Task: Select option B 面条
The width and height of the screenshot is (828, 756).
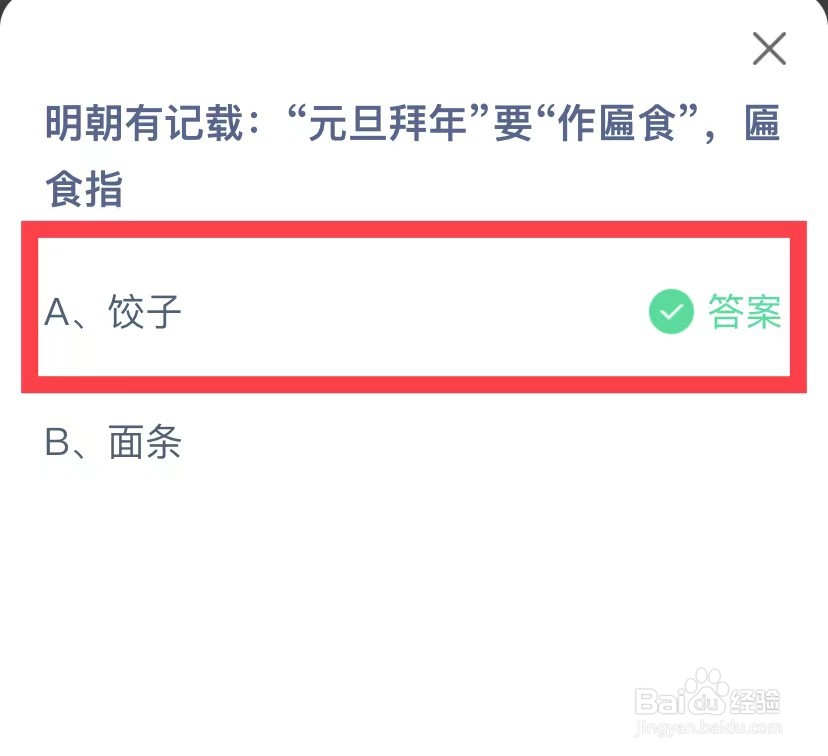Action: pyautogui.click(x=113, y=443)
